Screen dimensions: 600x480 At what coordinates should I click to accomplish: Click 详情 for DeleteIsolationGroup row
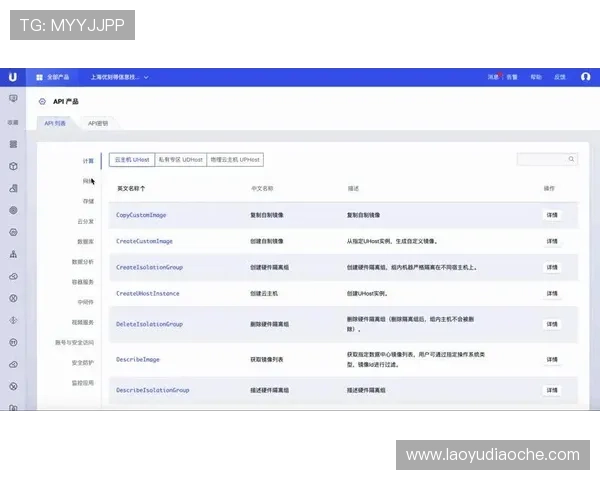point(552,324)
